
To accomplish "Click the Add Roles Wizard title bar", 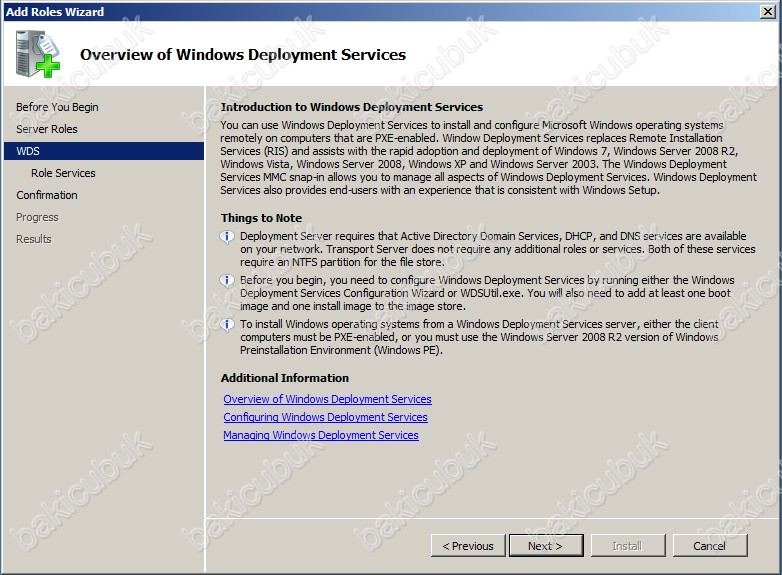I will (379, 11).
